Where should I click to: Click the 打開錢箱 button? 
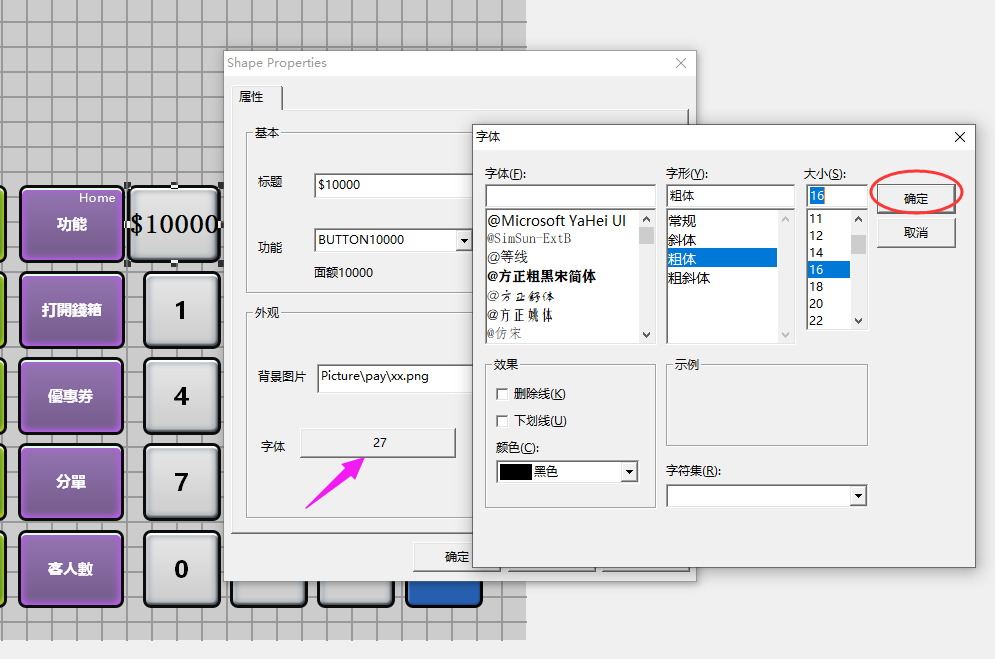pyautogui.click(x=72, y=310)
